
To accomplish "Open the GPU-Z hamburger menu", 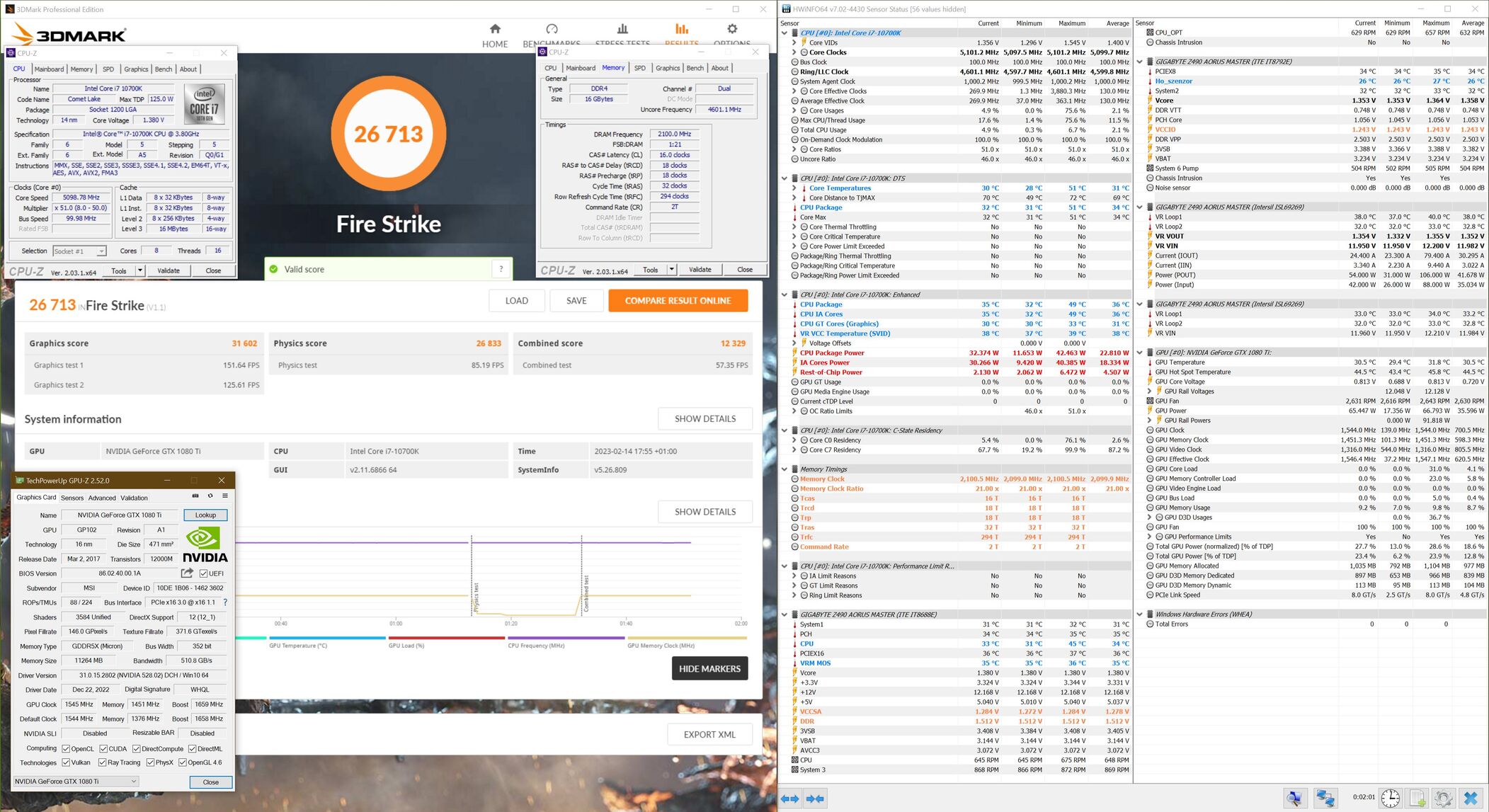I will coord(225,496).
